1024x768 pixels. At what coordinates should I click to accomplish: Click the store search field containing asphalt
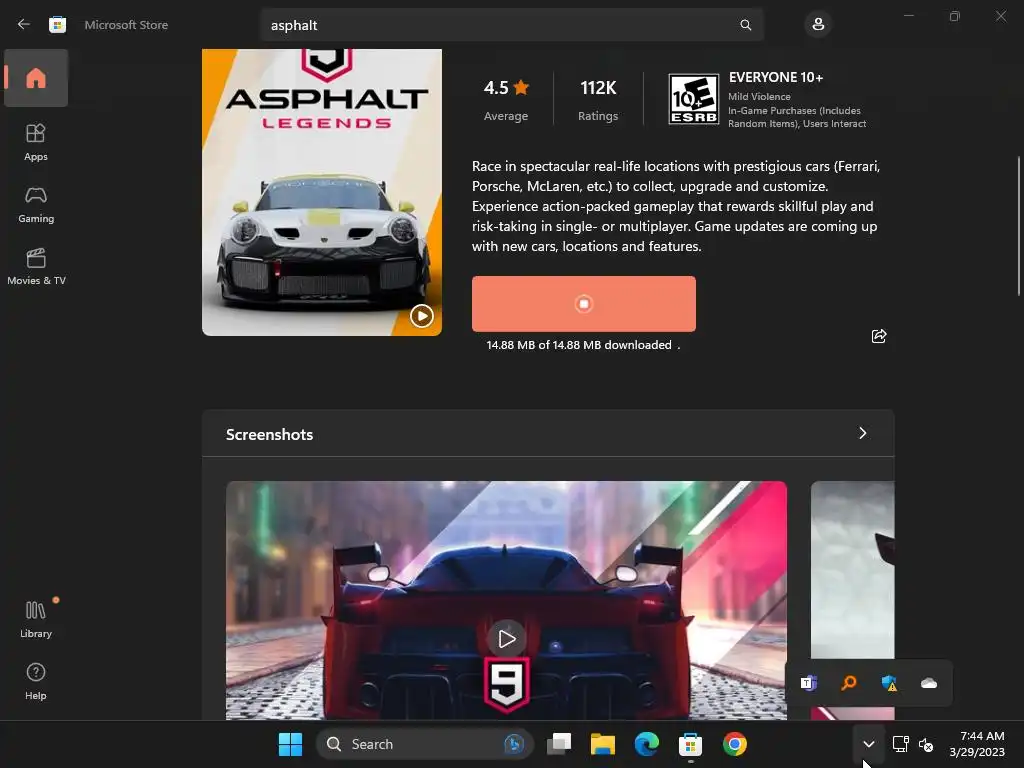511,25
